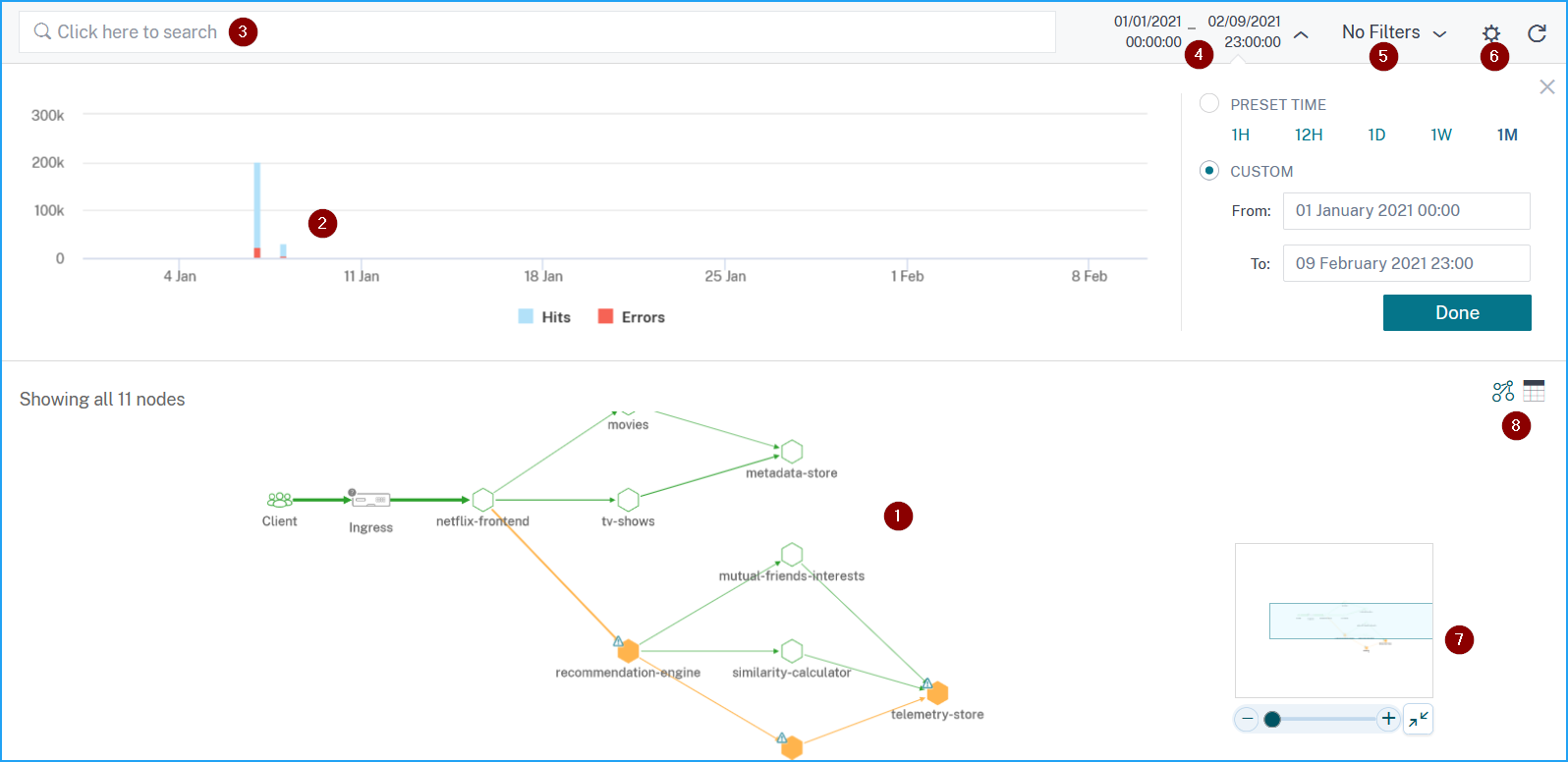This screenshot has height=762, width=1568.
Task: Choose the 1W preset time
Action: 1441,136
